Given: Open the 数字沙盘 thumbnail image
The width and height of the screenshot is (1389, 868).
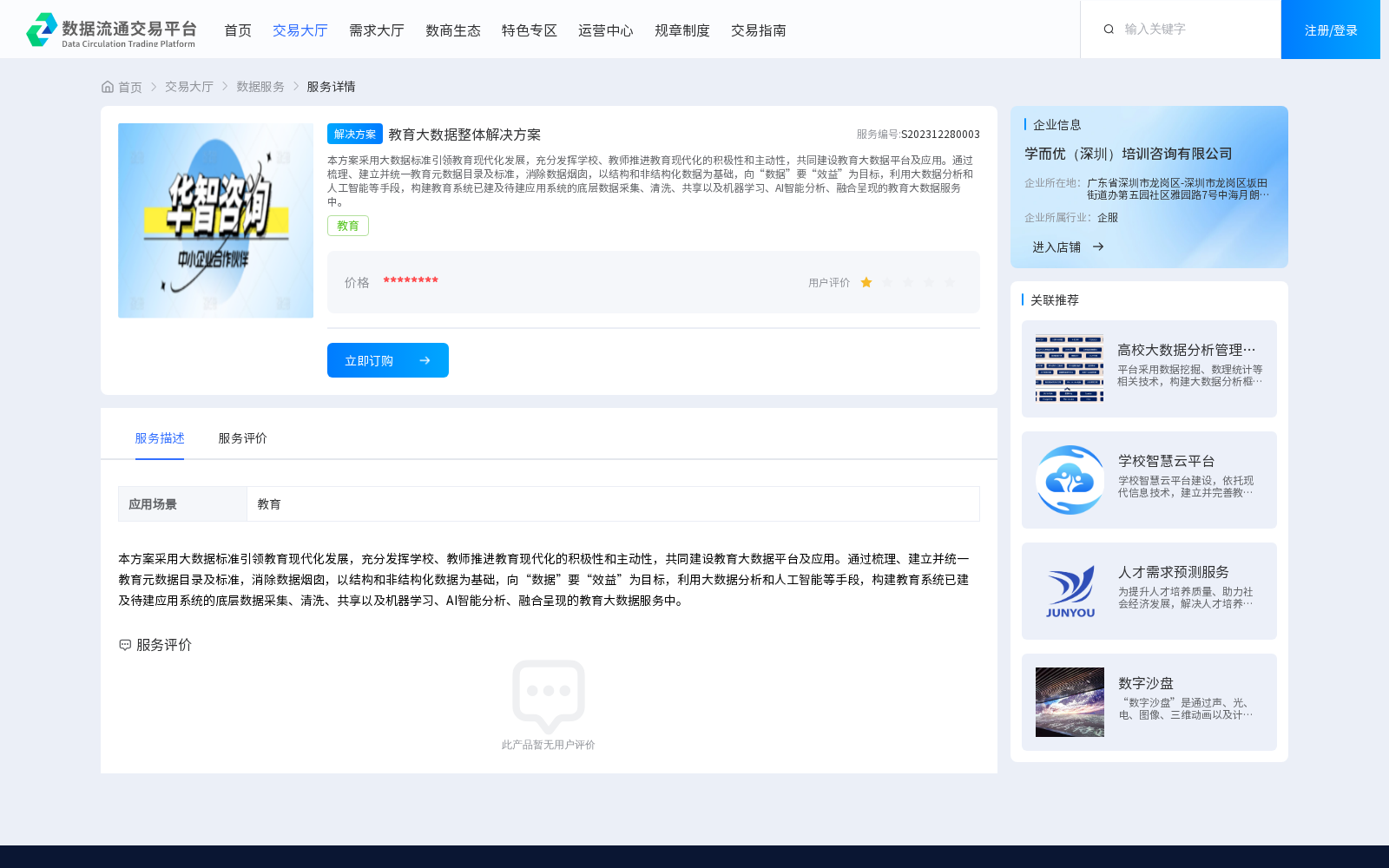Looking at the screenshot, I should [x=1070, y=702].
